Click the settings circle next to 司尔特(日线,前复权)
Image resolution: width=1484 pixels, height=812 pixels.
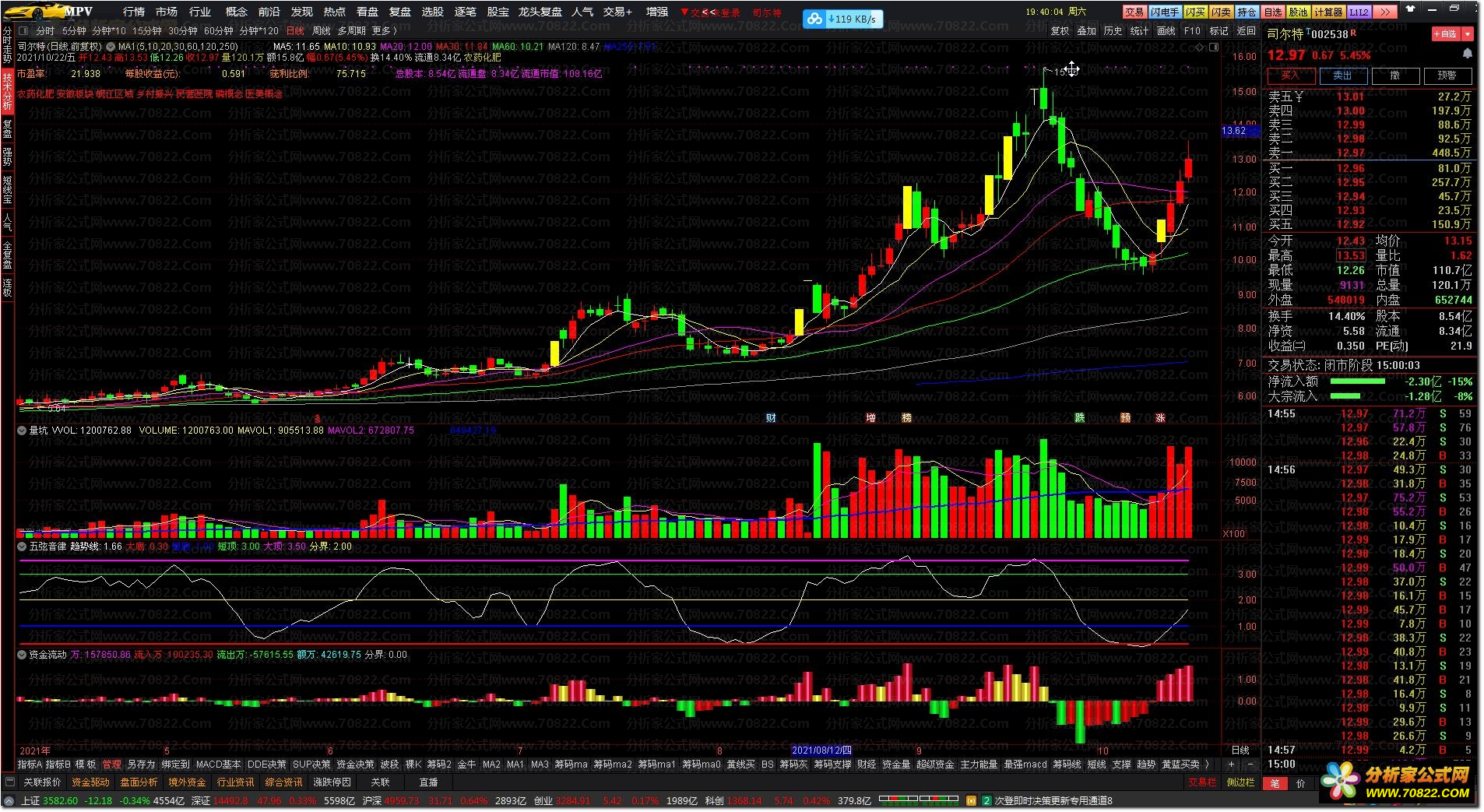point(111,47)
